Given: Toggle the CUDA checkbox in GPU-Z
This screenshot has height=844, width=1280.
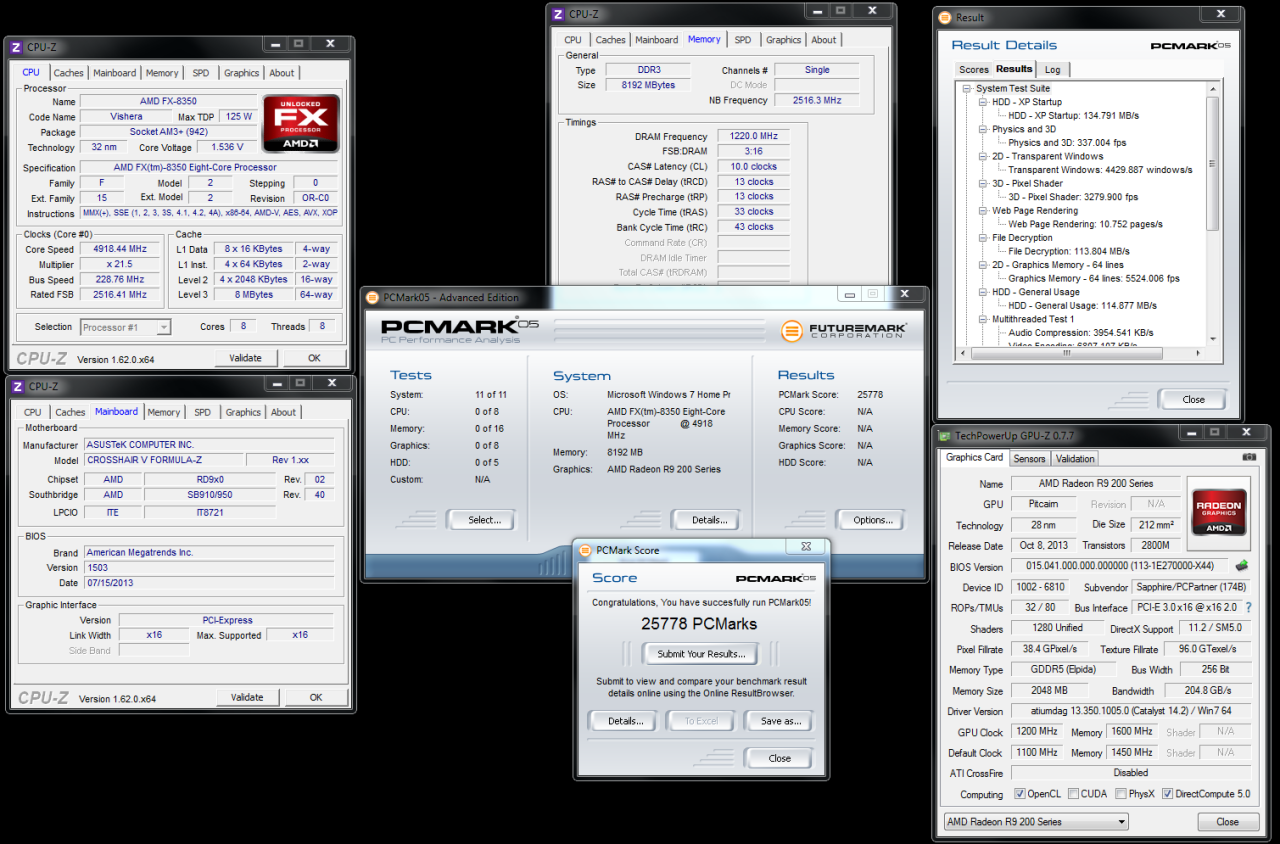Looking at the screenshot, I should pos(1073,794).
